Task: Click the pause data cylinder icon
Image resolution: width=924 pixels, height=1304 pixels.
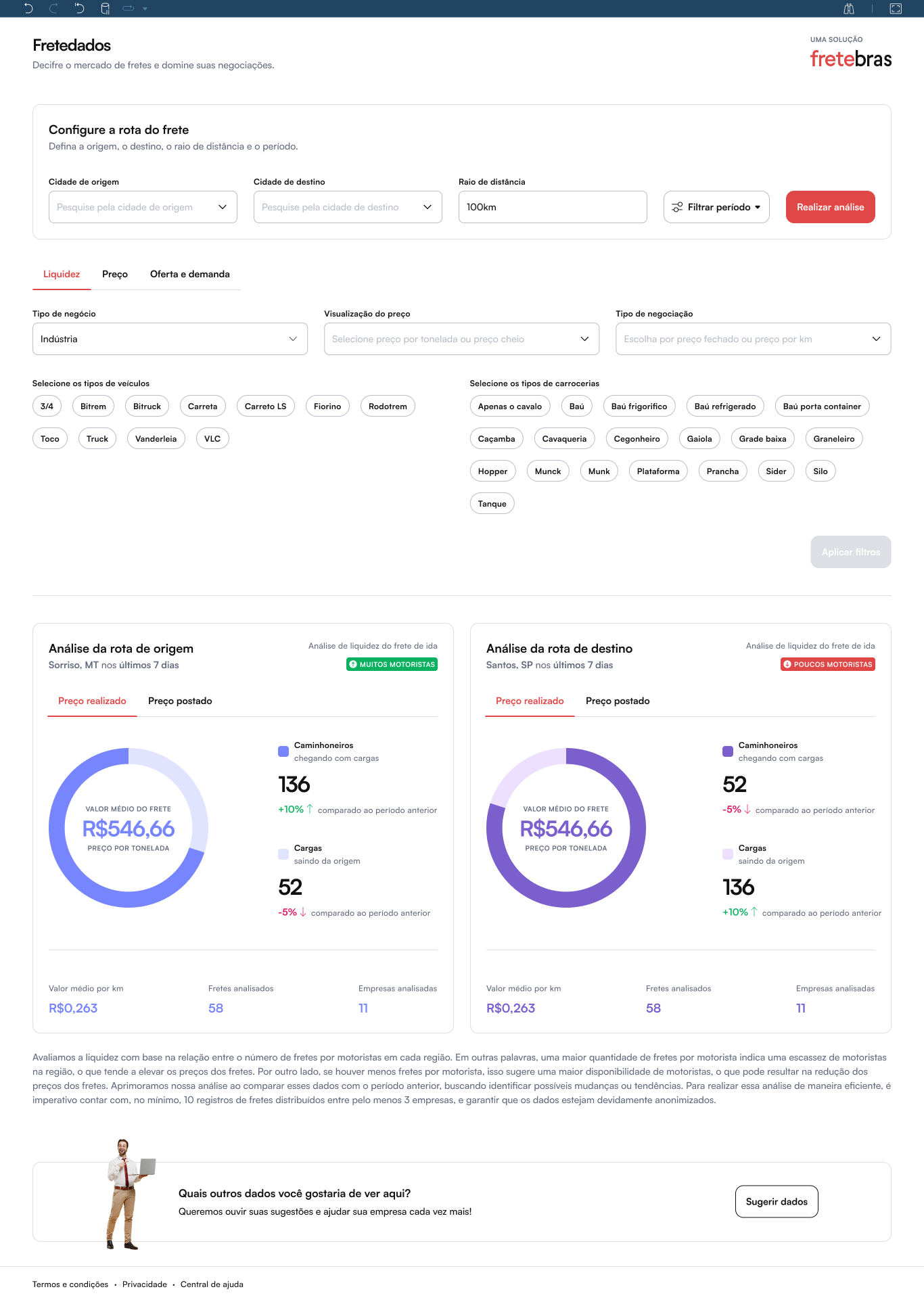Action: pyautogui.click(x=105, y=9)
